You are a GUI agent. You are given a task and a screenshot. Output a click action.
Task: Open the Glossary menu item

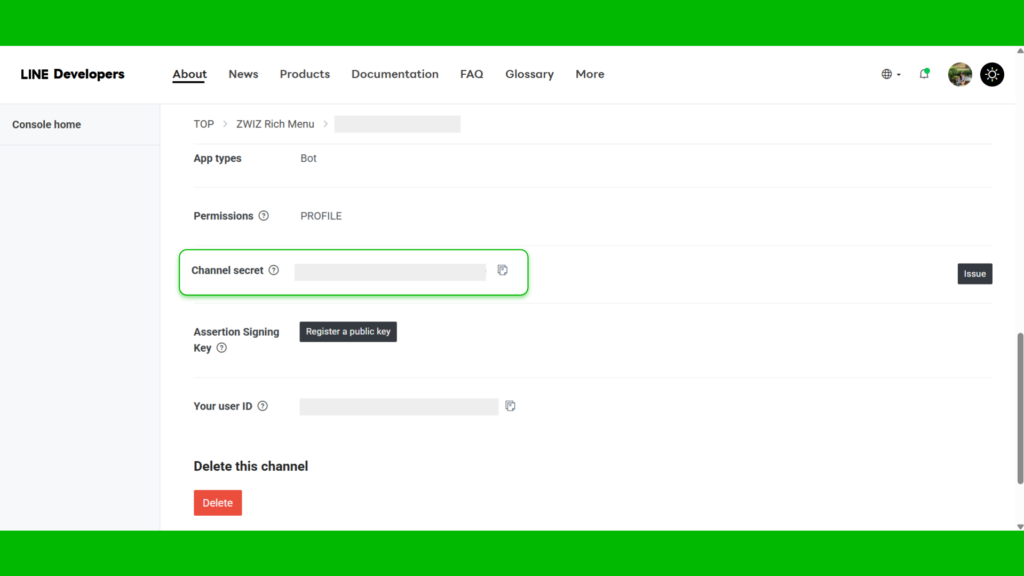(x=530, y=74)
